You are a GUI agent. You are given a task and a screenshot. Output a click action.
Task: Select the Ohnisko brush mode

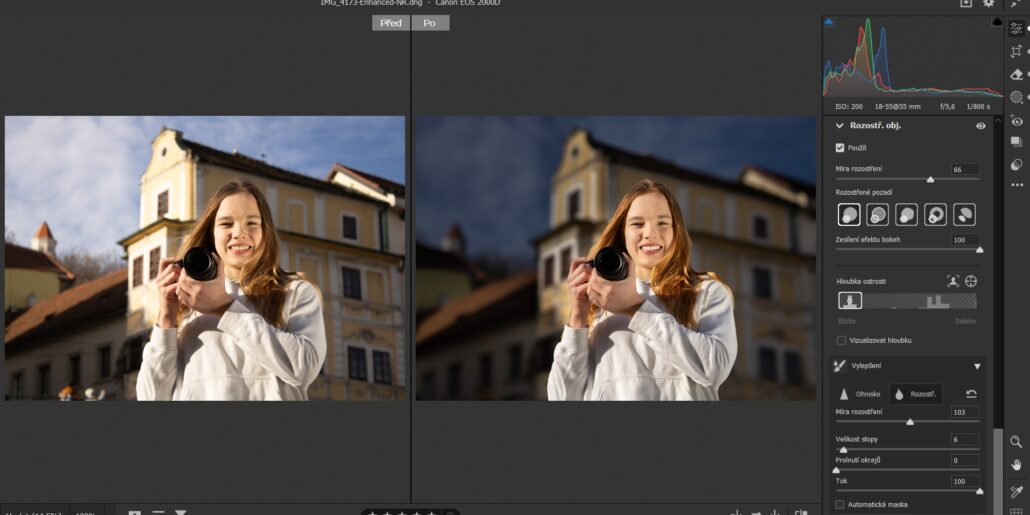click(x=860, y=394)
